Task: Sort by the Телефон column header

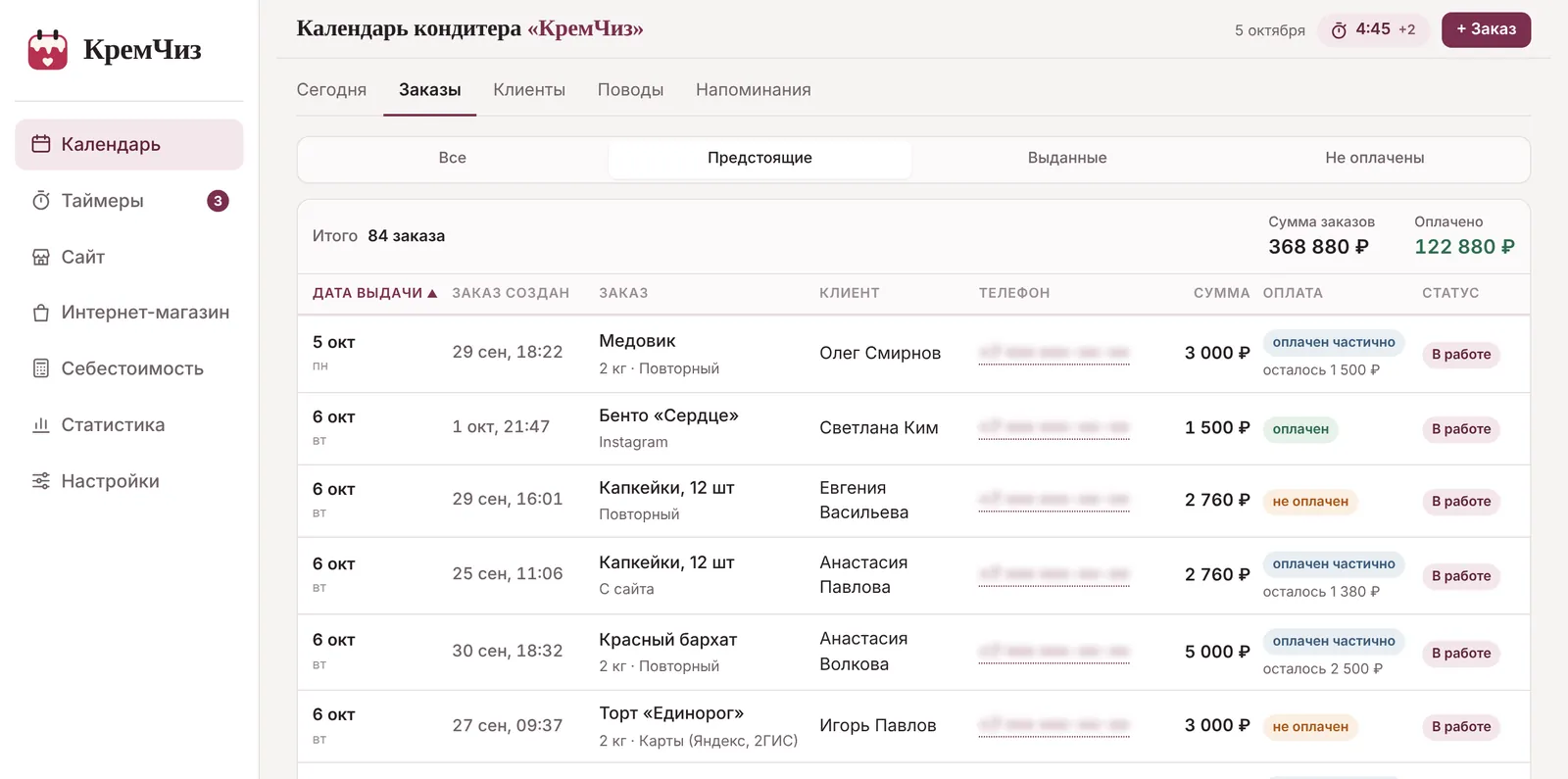Action: click(1014, 293)
